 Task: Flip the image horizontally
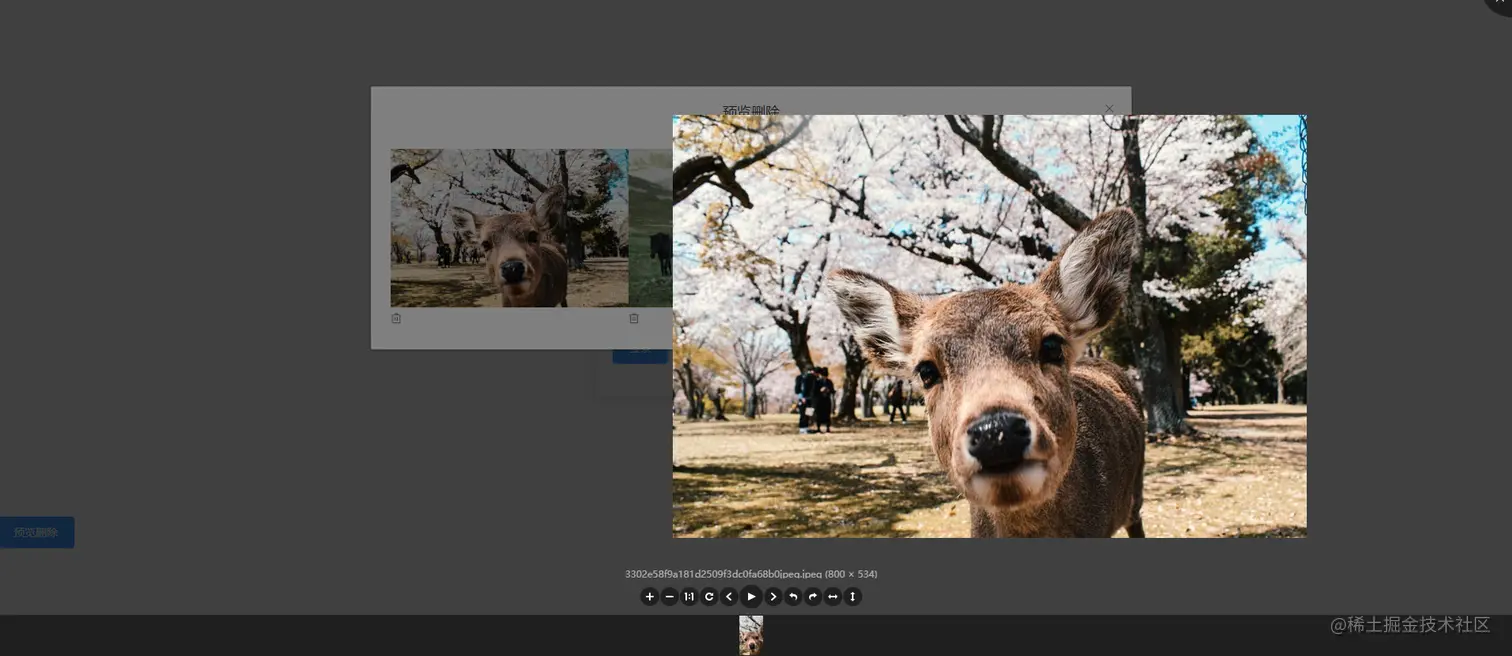832,597
